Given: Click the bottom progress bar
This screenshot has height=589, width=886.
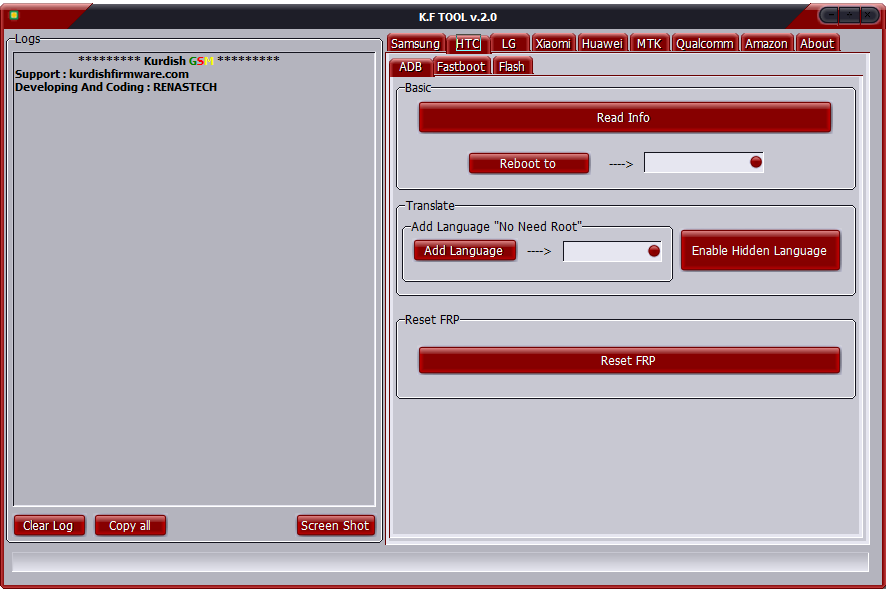Looking at the screenshot, I should (440, 562).
